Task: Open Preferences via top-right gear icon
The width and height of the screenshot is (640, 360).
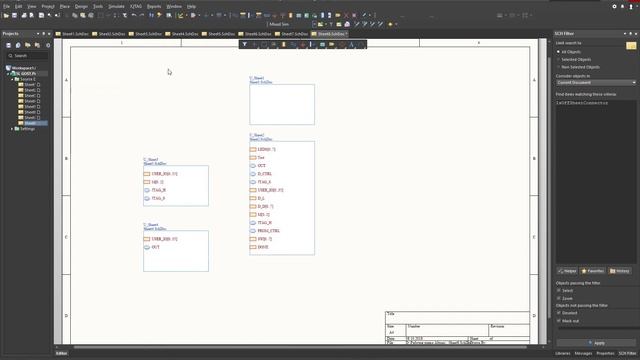Action: pos(614,7)
